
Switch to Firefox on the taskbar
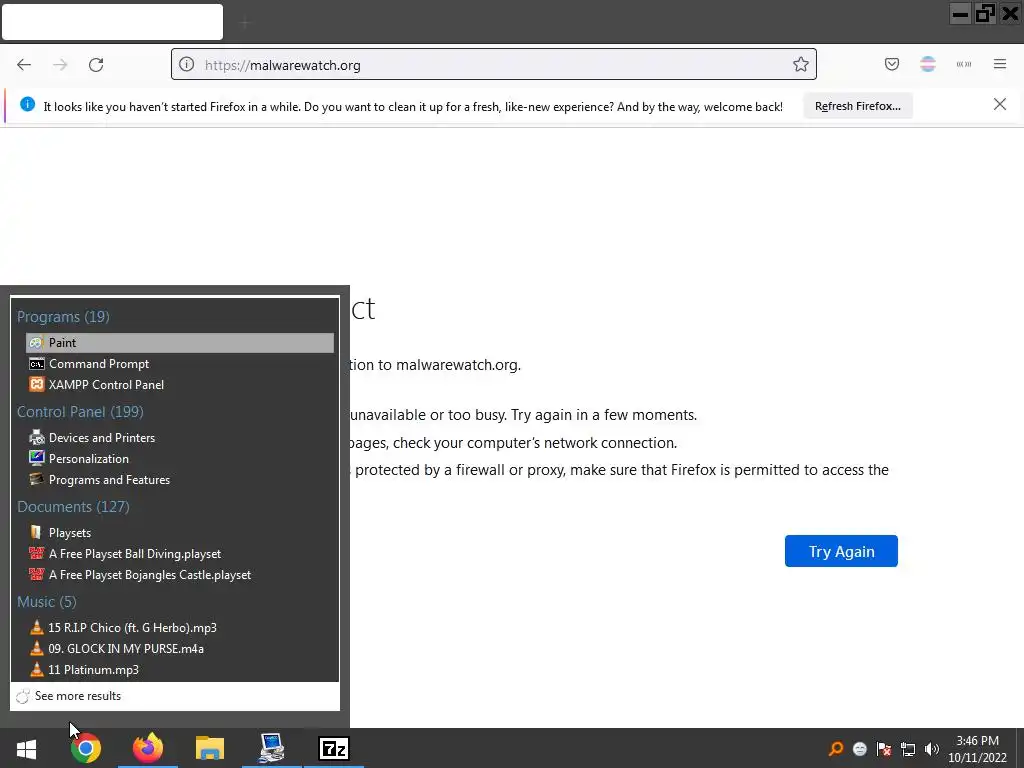[x=148, y=748]
